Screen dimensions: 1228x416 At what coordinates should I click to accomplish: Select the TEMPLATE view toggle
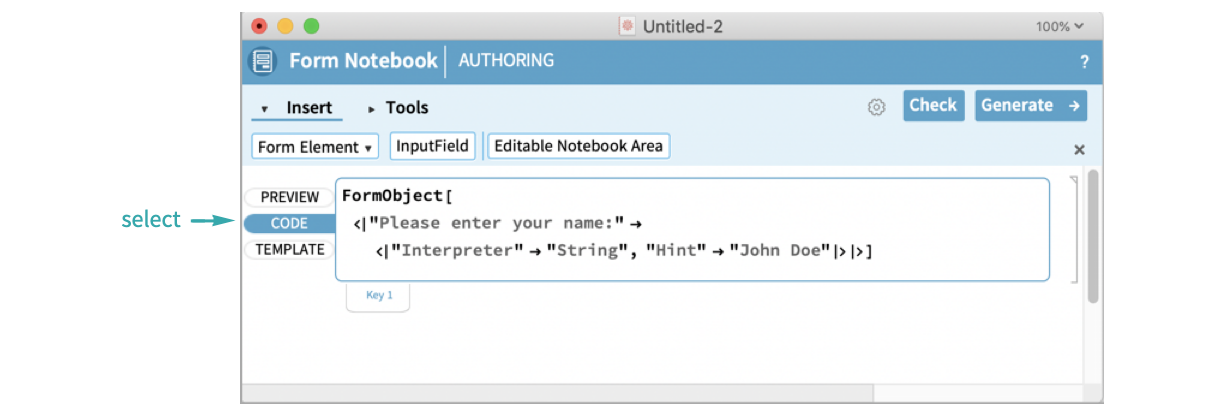(x=290, y=249)
